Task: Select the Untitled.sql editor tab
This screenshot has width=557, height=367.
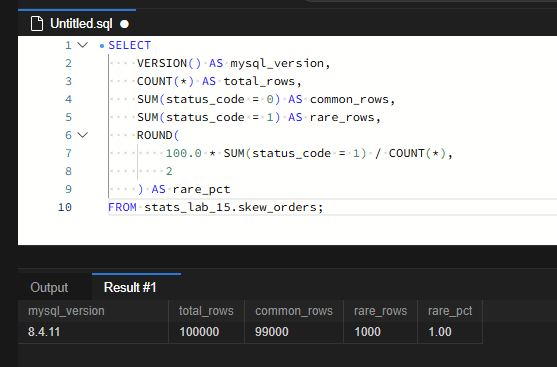Action: (77, 23)
